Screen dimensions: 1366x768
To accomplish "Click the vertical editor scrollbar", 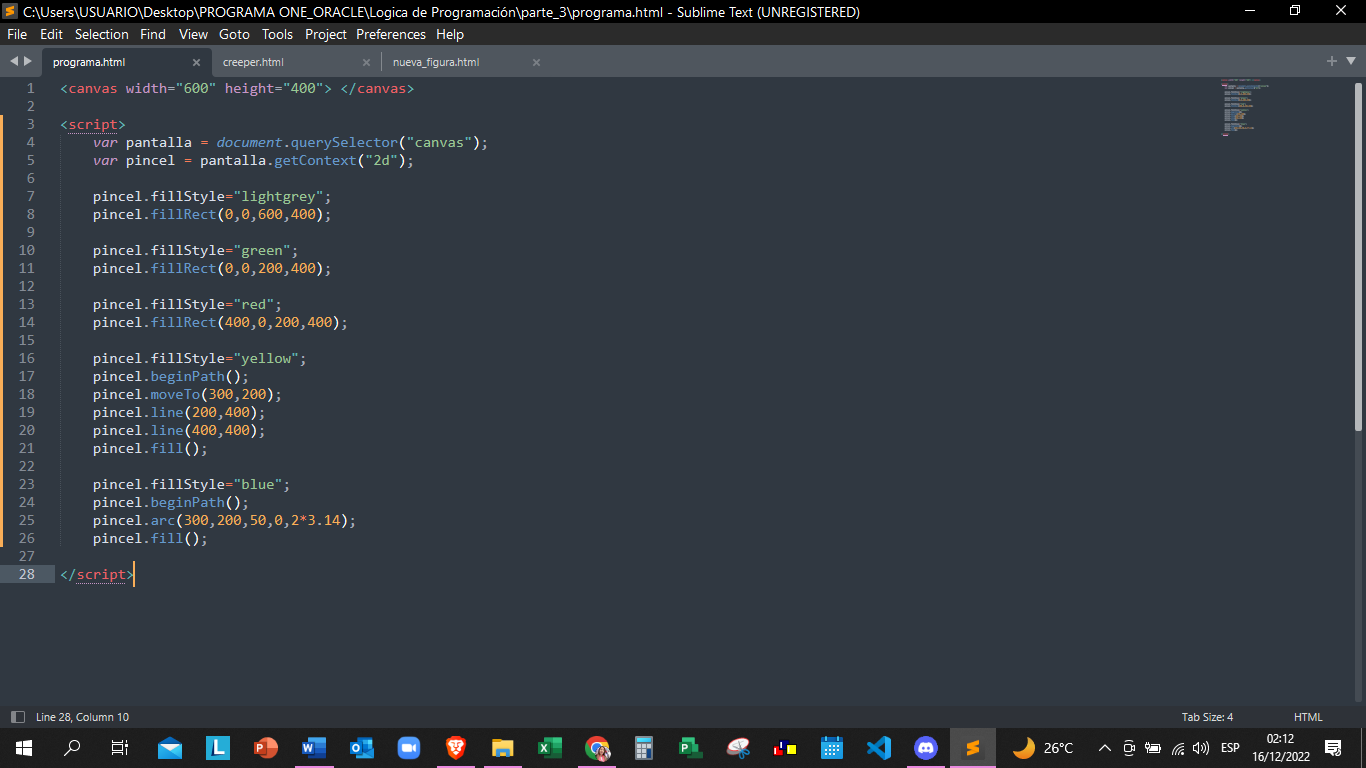I will [x=1358, y=255].
